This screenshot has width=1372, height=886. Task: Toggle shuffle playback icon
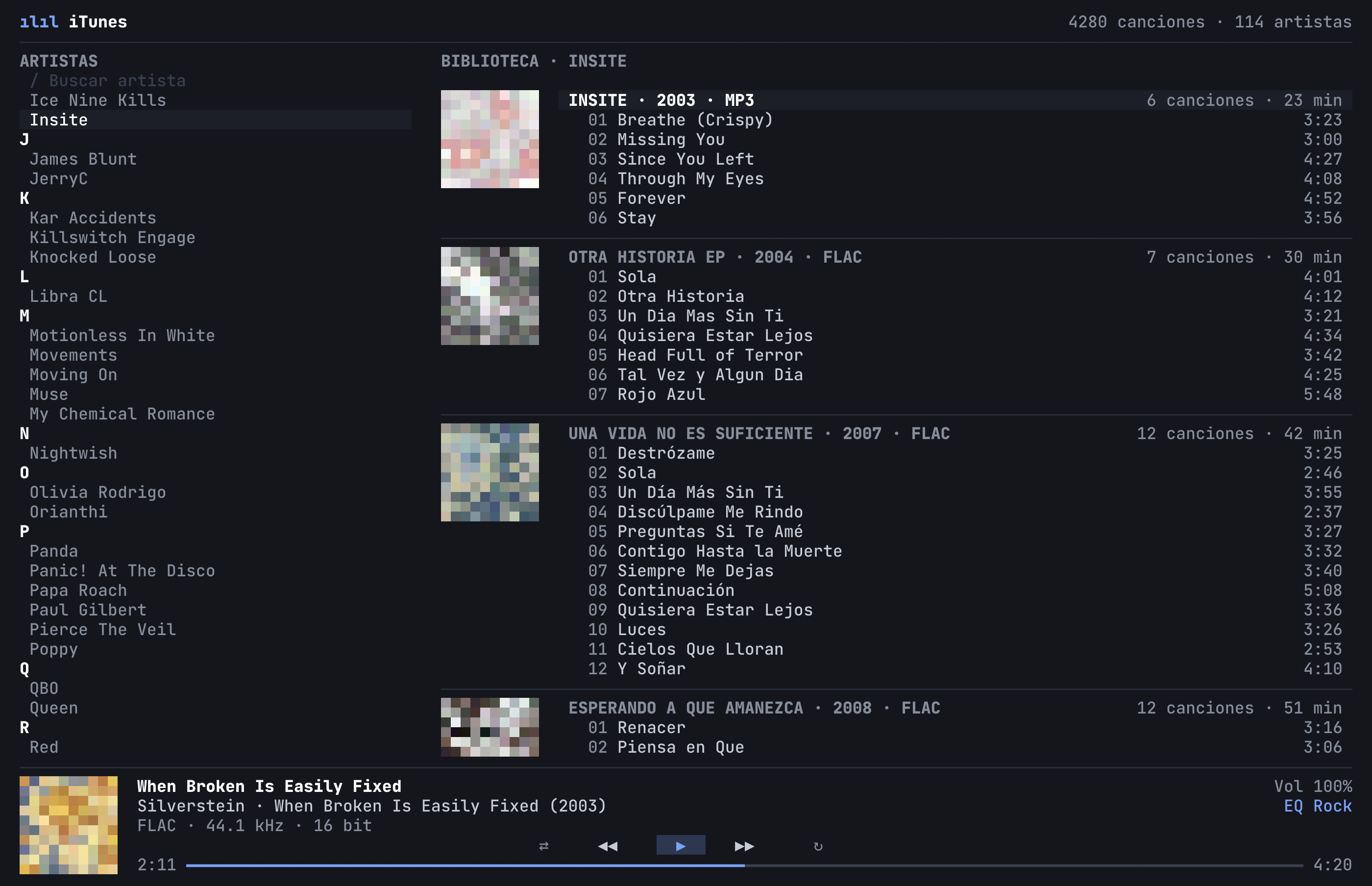[x=543, y=845]
